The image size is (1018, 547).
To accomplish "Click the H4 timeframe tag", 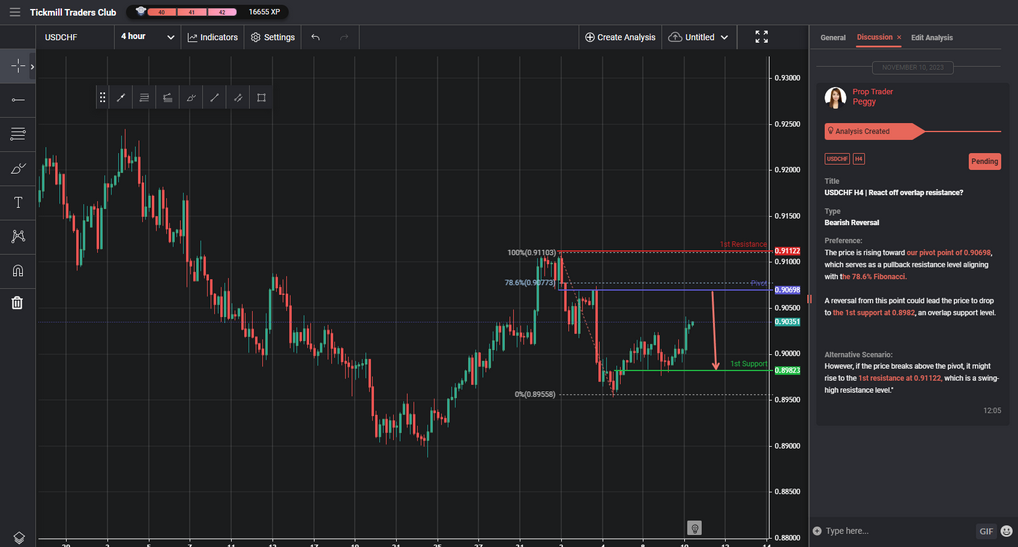I will [858, 159].
